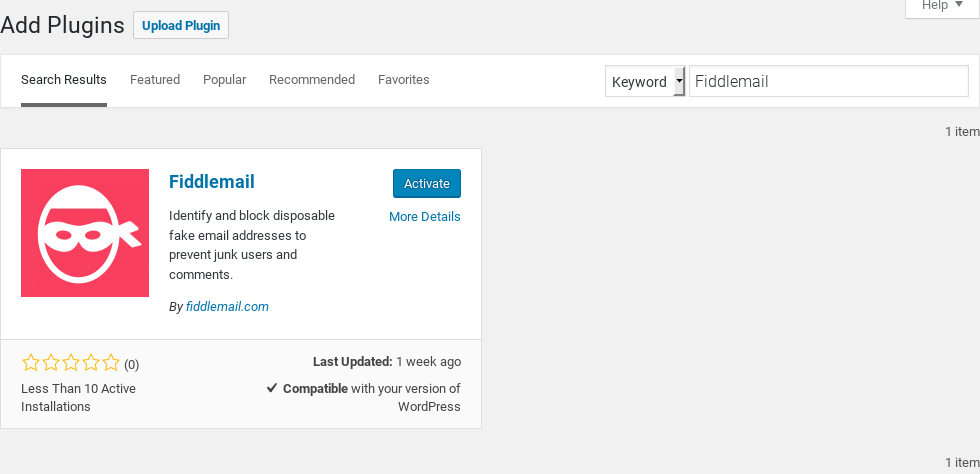This screenshot has width=980, height=474.
Task: Click the third rating star
Action: [x=71, y=363]
